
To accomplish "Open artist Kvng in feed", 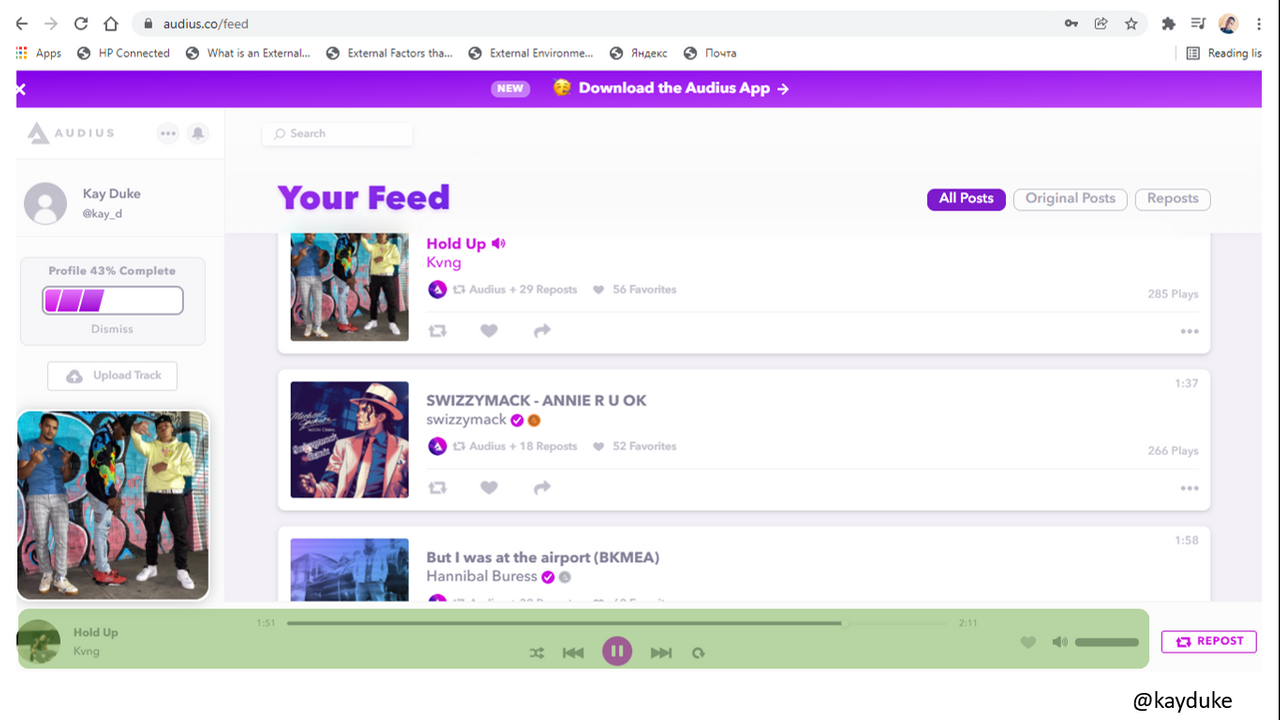I will (444, 262).
